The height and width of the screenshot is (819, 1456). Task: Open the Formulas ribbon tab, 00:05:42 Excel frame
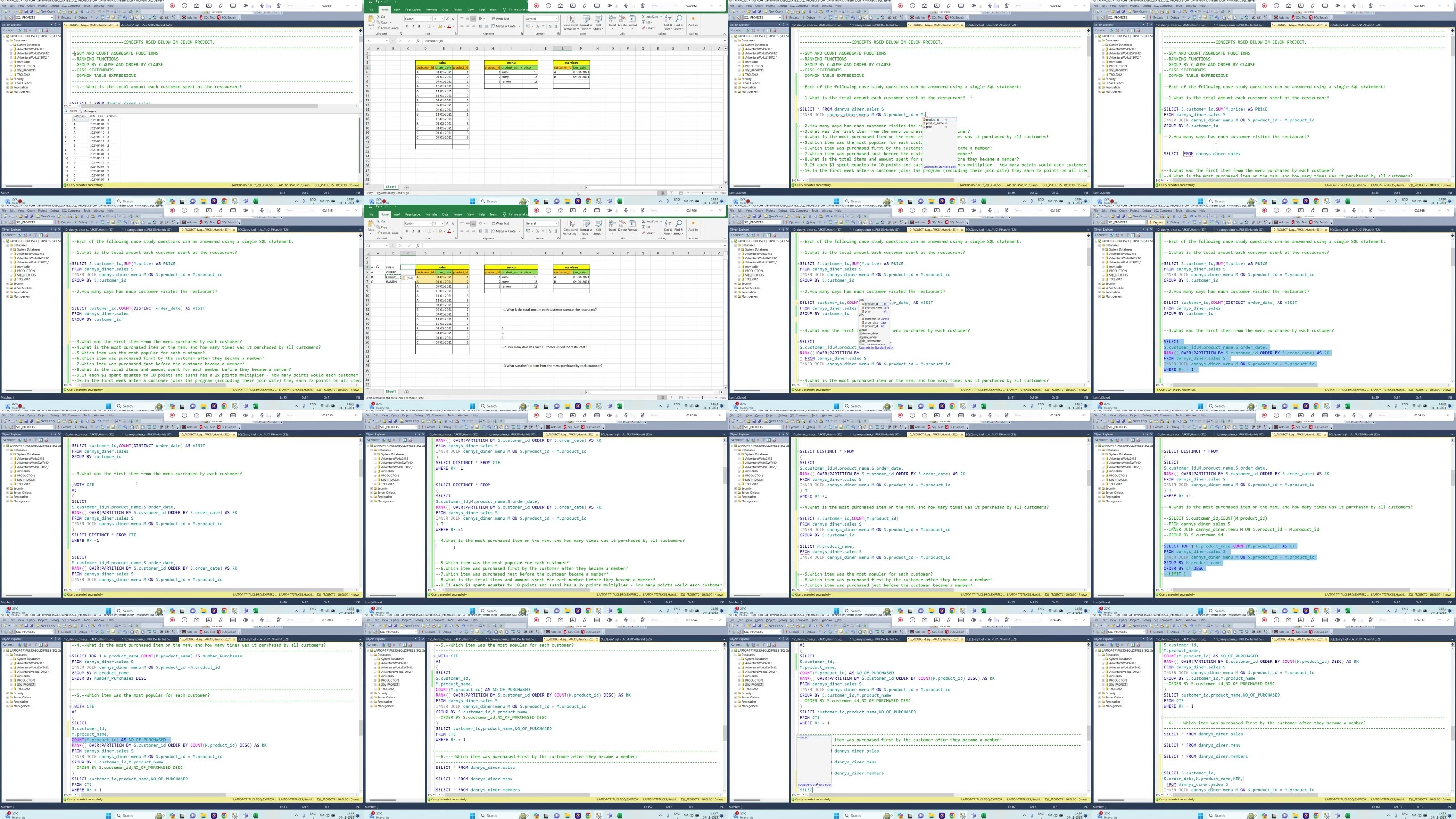tap(431, 10)
